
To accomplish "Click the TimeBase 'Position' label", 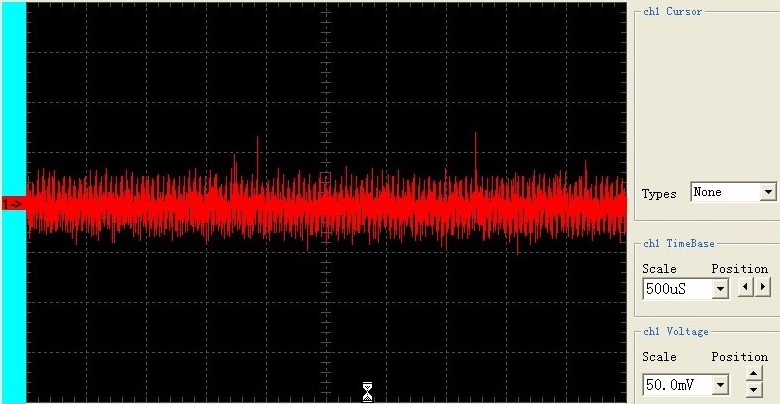I will pyautogui.click(x=740, y=269).
